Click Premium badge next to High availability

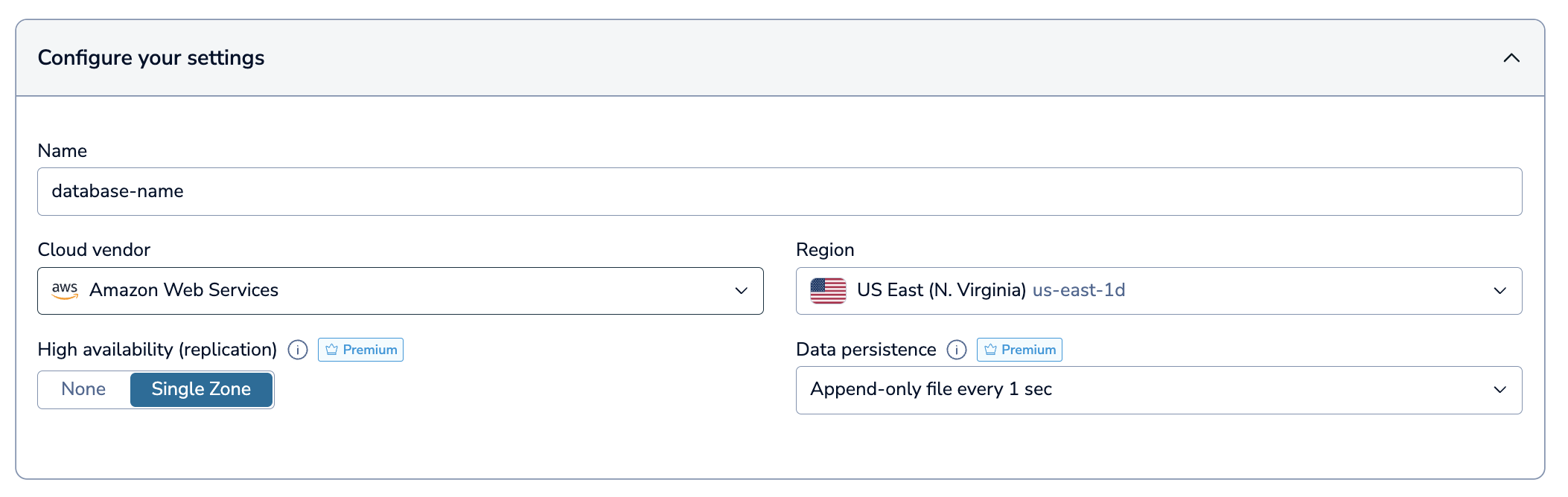(369, 350)
